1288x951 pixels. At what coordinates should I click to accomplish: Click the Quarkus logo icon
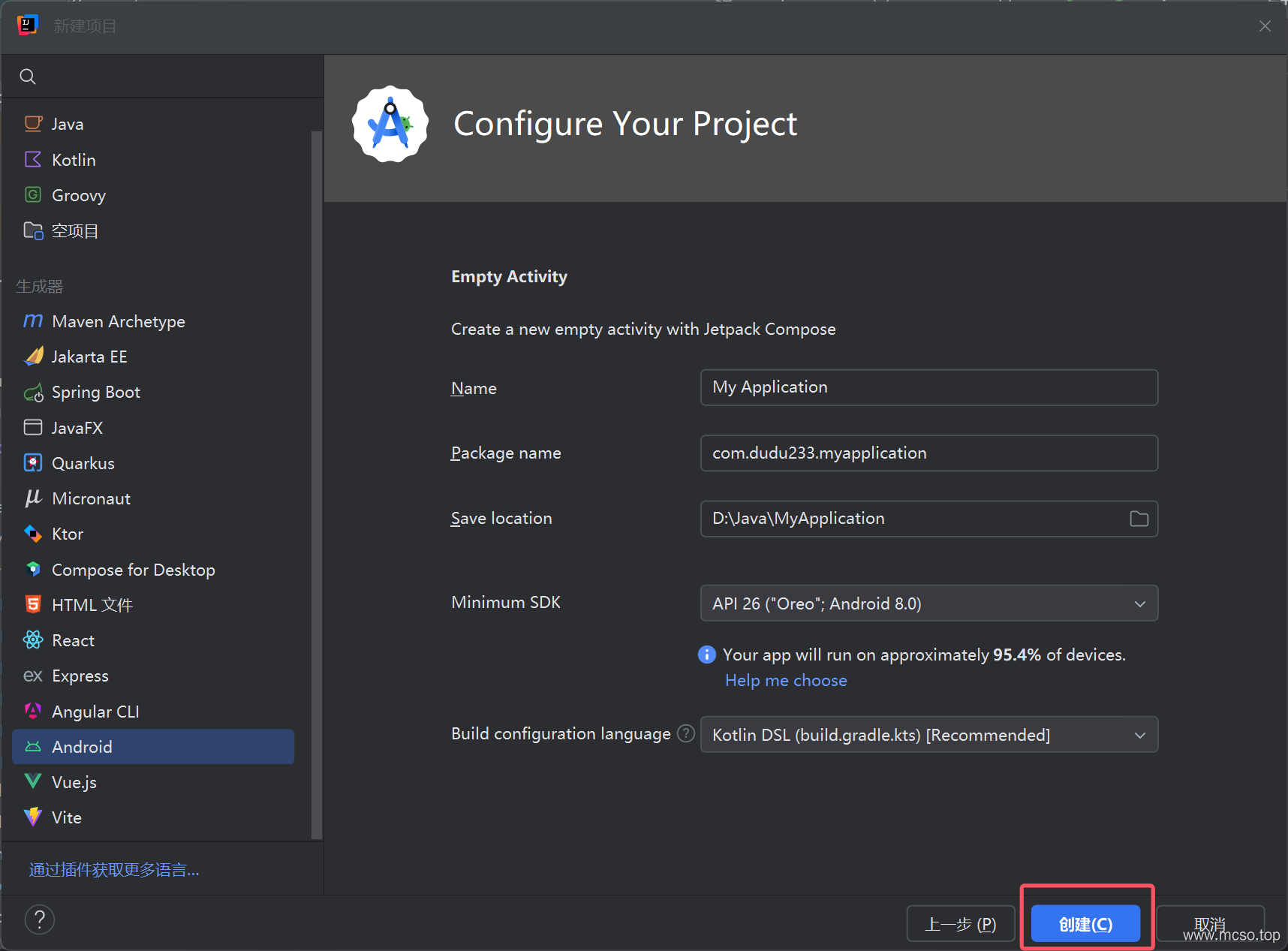(x=33, y=462)
